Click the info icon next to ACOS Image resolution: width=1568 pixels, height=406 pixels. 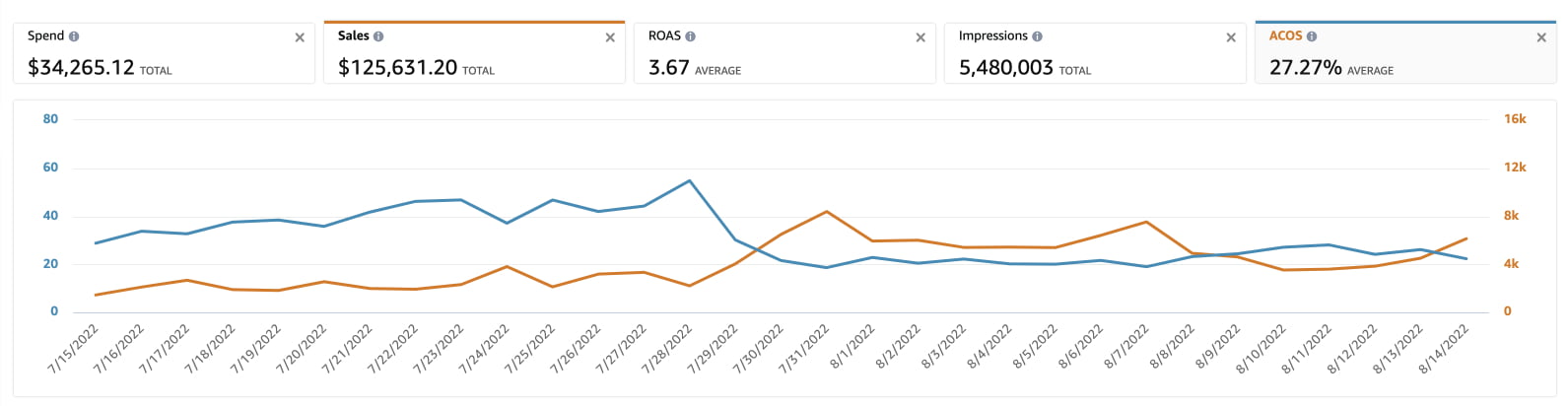(1312, 36)
